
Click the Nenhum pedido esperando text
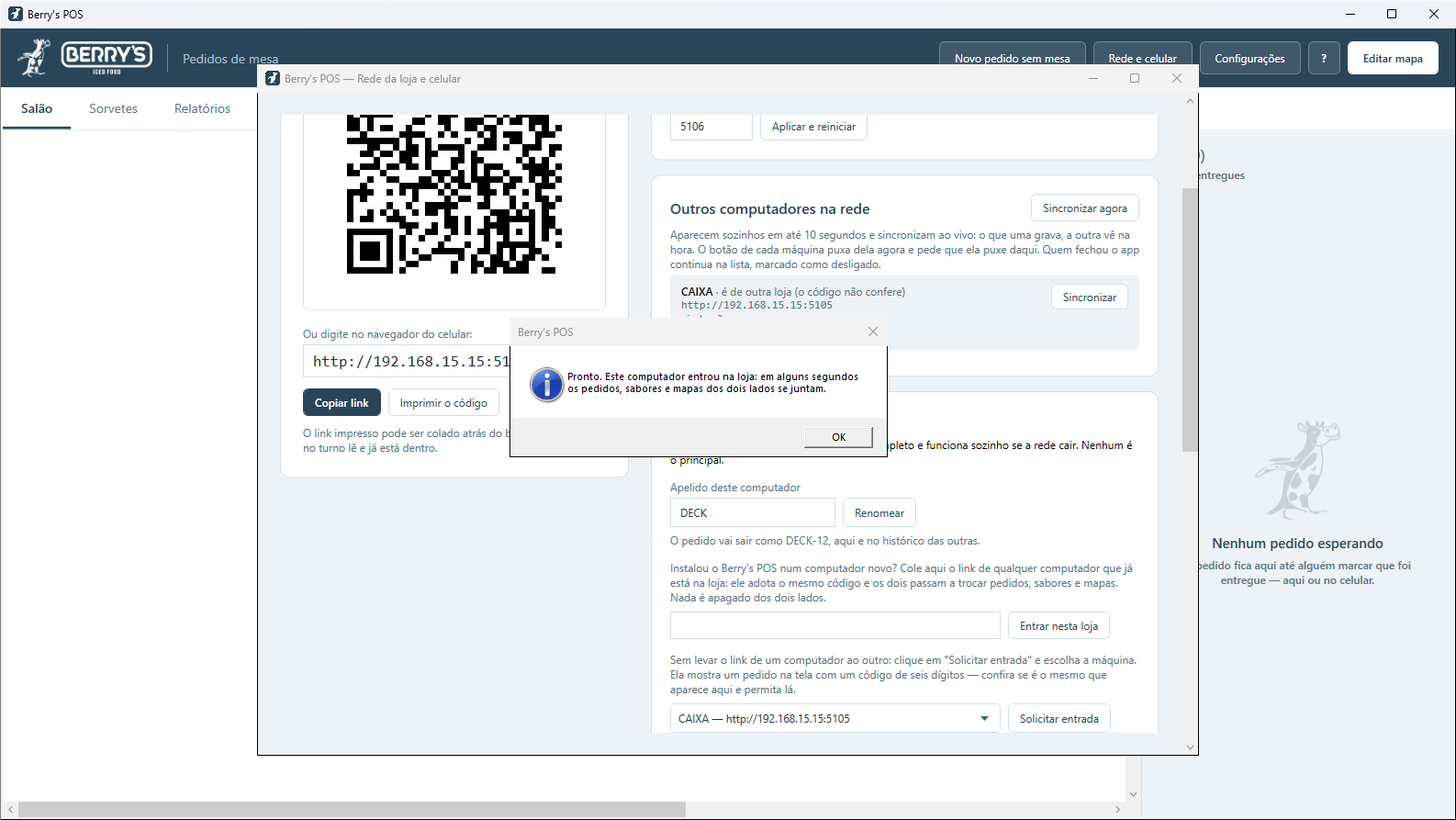(x=1297, y=543)
